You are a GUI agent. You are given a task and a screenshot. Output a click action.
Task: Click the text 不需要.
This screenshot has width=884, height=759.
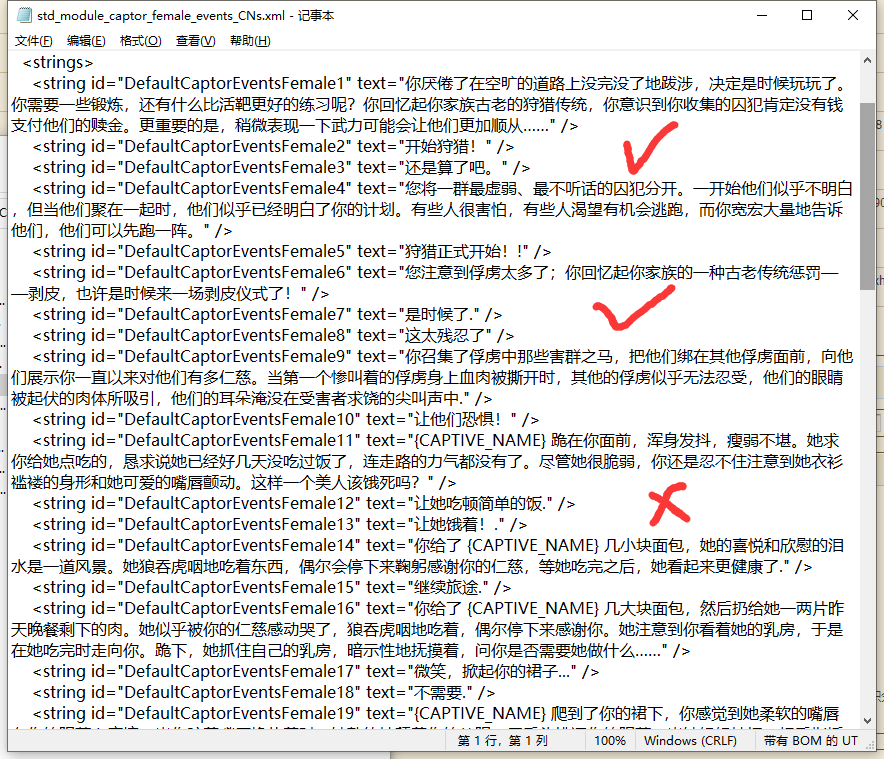(437, 692)
